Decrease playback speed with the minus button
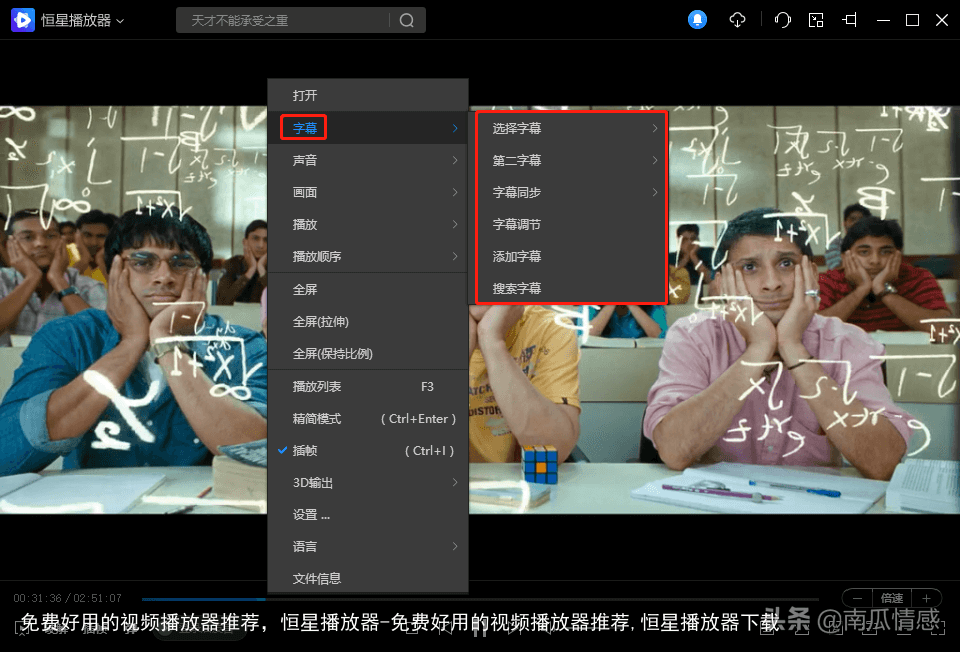The height and width of the screenshot is (652, 960). coord(857,598)
